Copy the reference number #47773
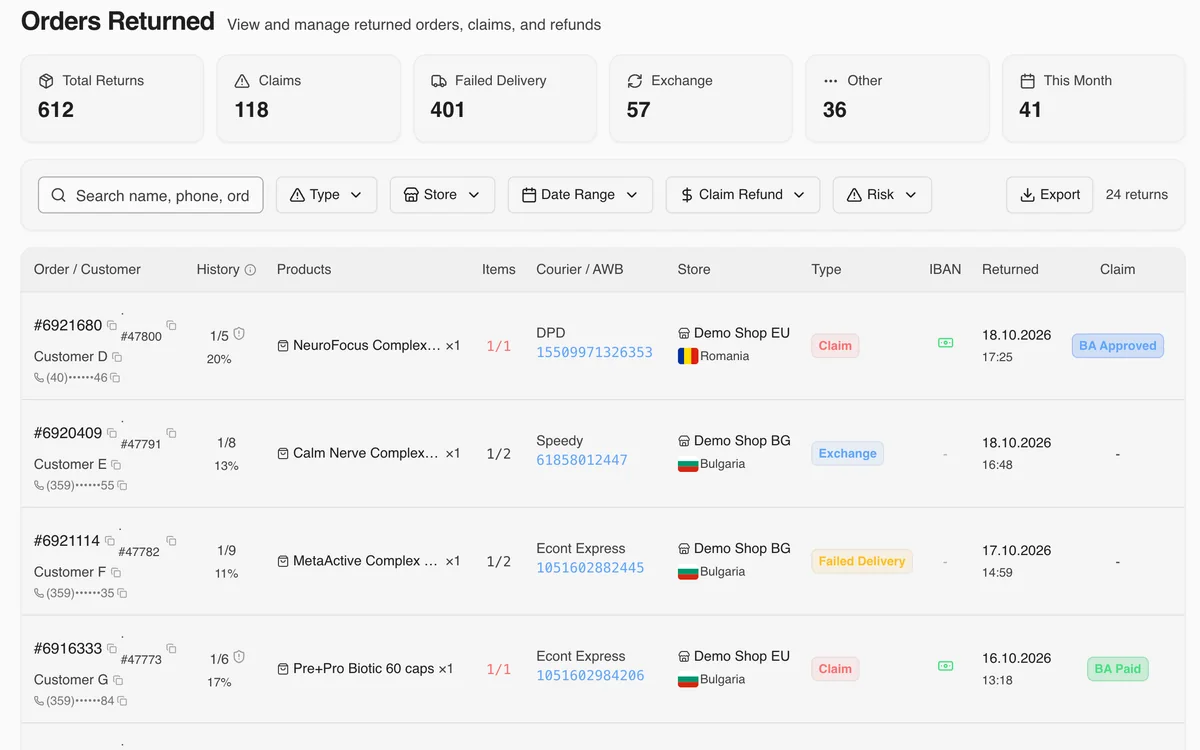This screenshot has width=1200, height=750. click(x=171, y=649)
